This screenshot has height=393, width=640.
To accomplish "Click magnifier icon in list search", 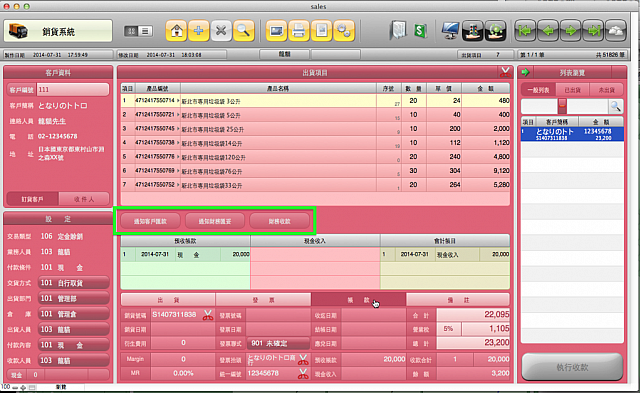I will (x=616, y=107).
